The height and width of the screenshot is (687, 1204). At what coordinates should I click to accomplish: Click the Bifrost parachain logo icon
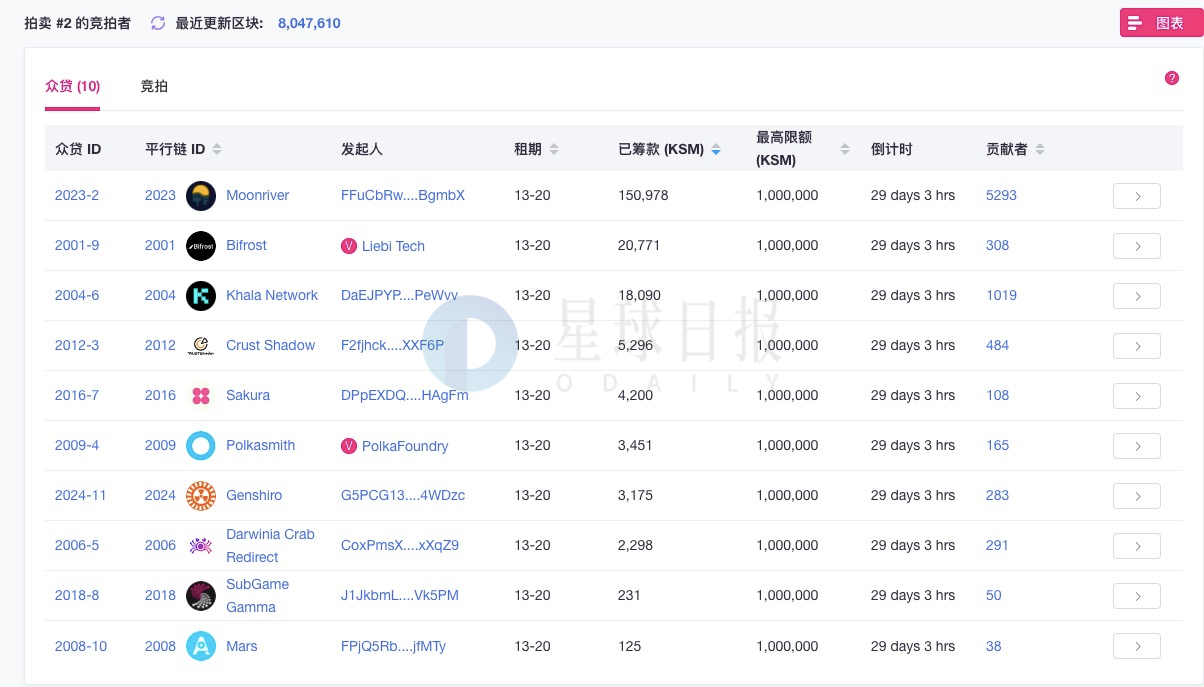[x=201, y=246]
